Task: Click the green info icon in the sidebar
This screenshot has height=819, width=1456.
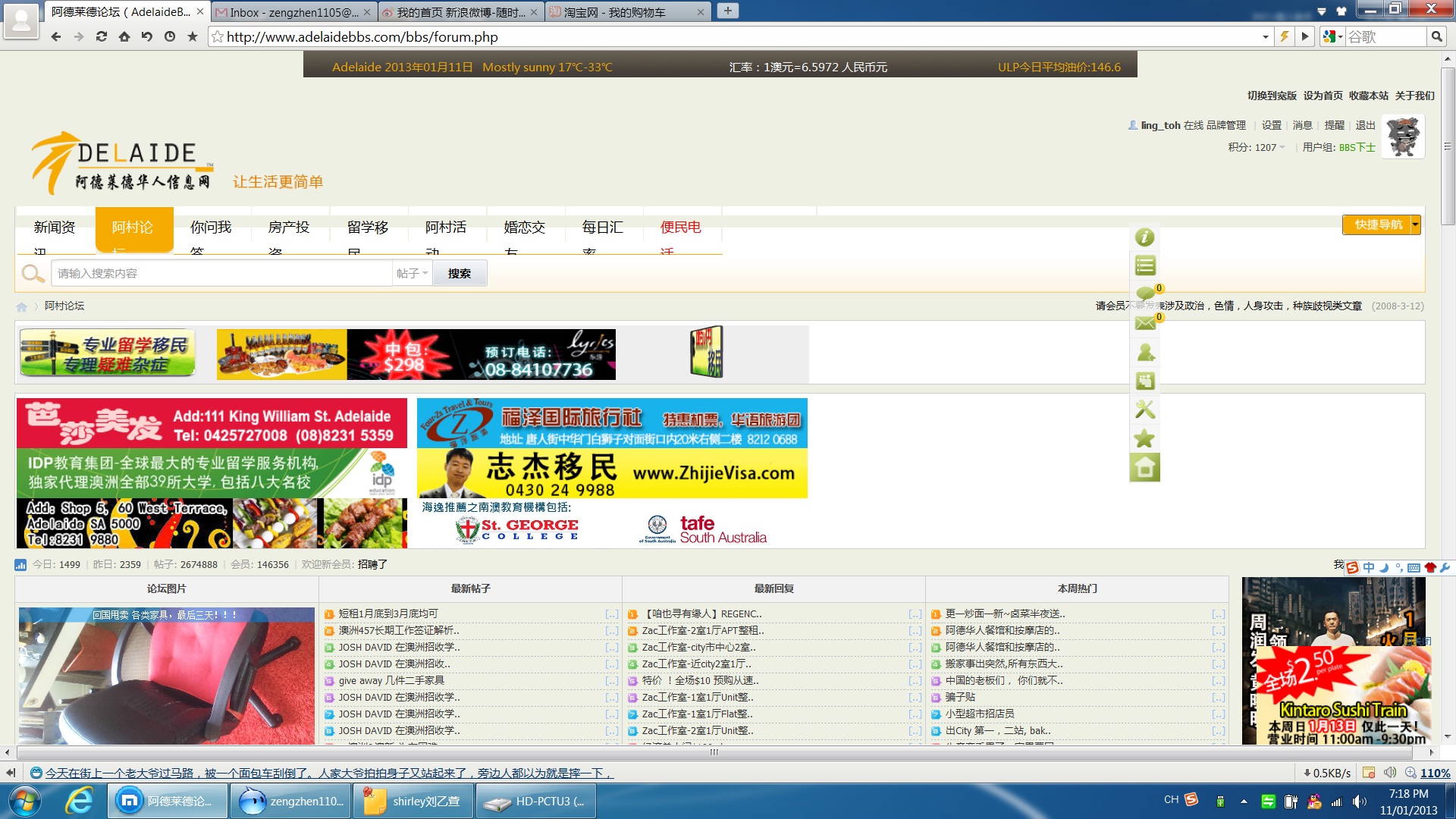Action: click(1144, 237)
